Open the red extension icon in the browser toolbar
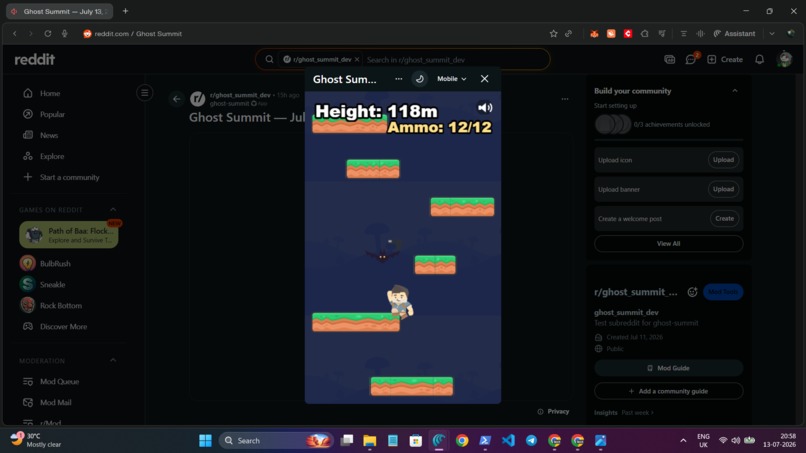The width and height of the screenshot is (806, 453). [x=628, y=33]
